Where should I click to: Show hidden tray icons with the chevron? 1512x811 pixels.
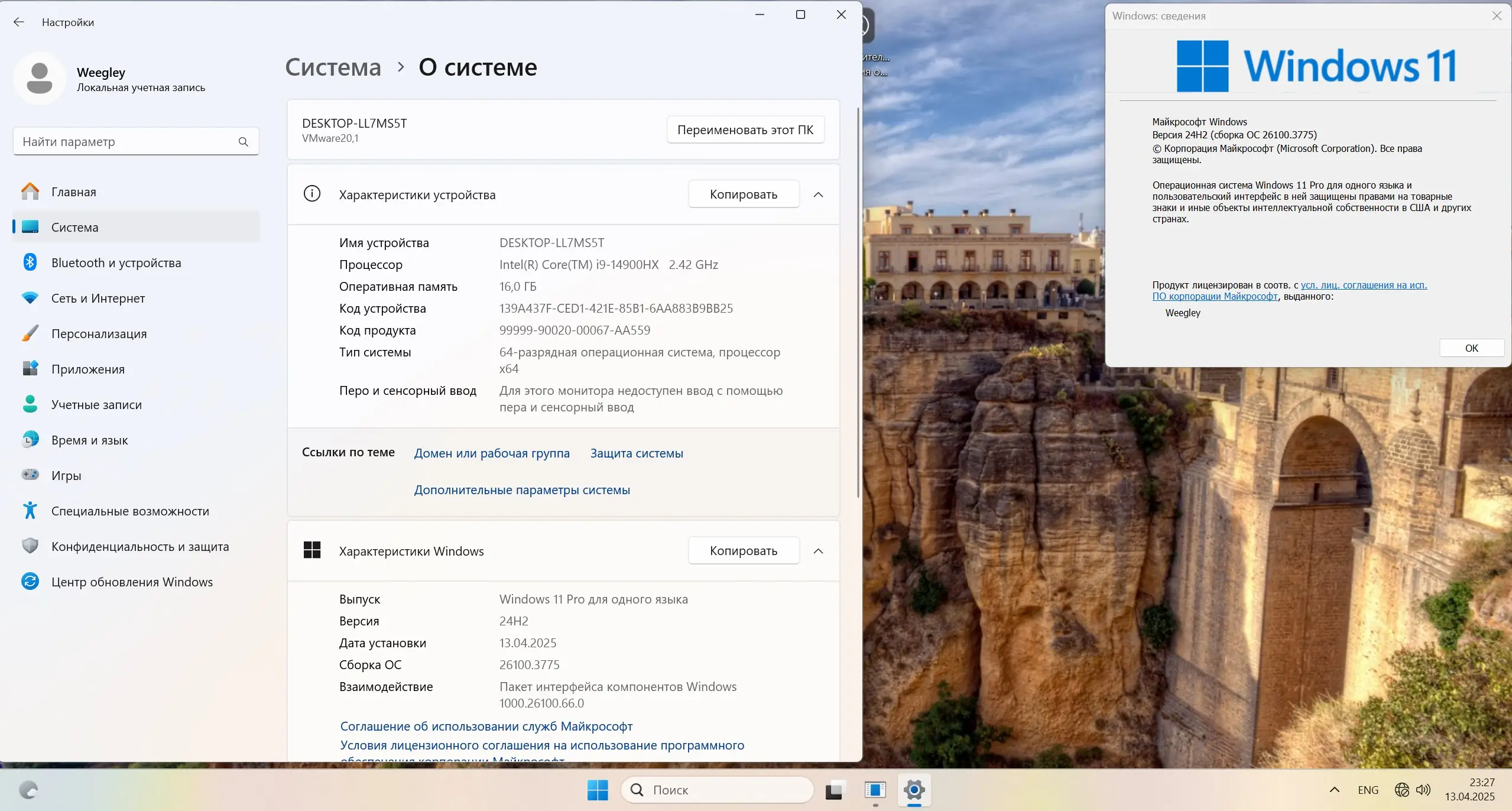tap(1333, 789)
